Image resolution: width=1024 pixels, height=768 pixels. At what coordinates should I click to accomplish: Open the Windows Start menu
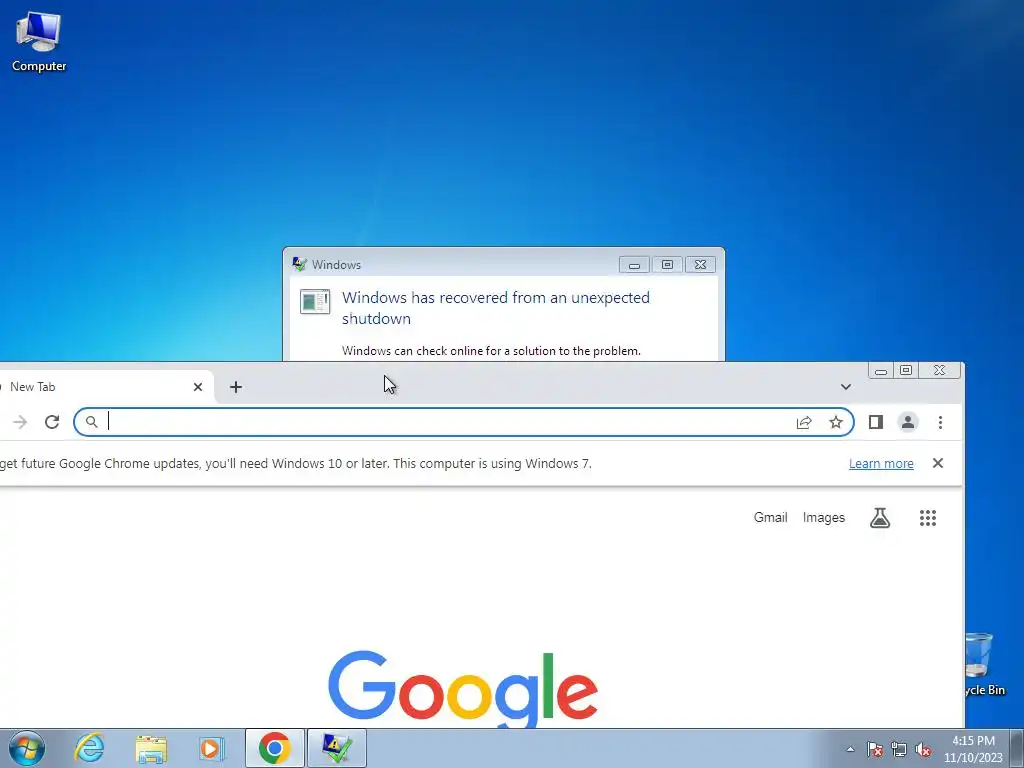(26, 748)
